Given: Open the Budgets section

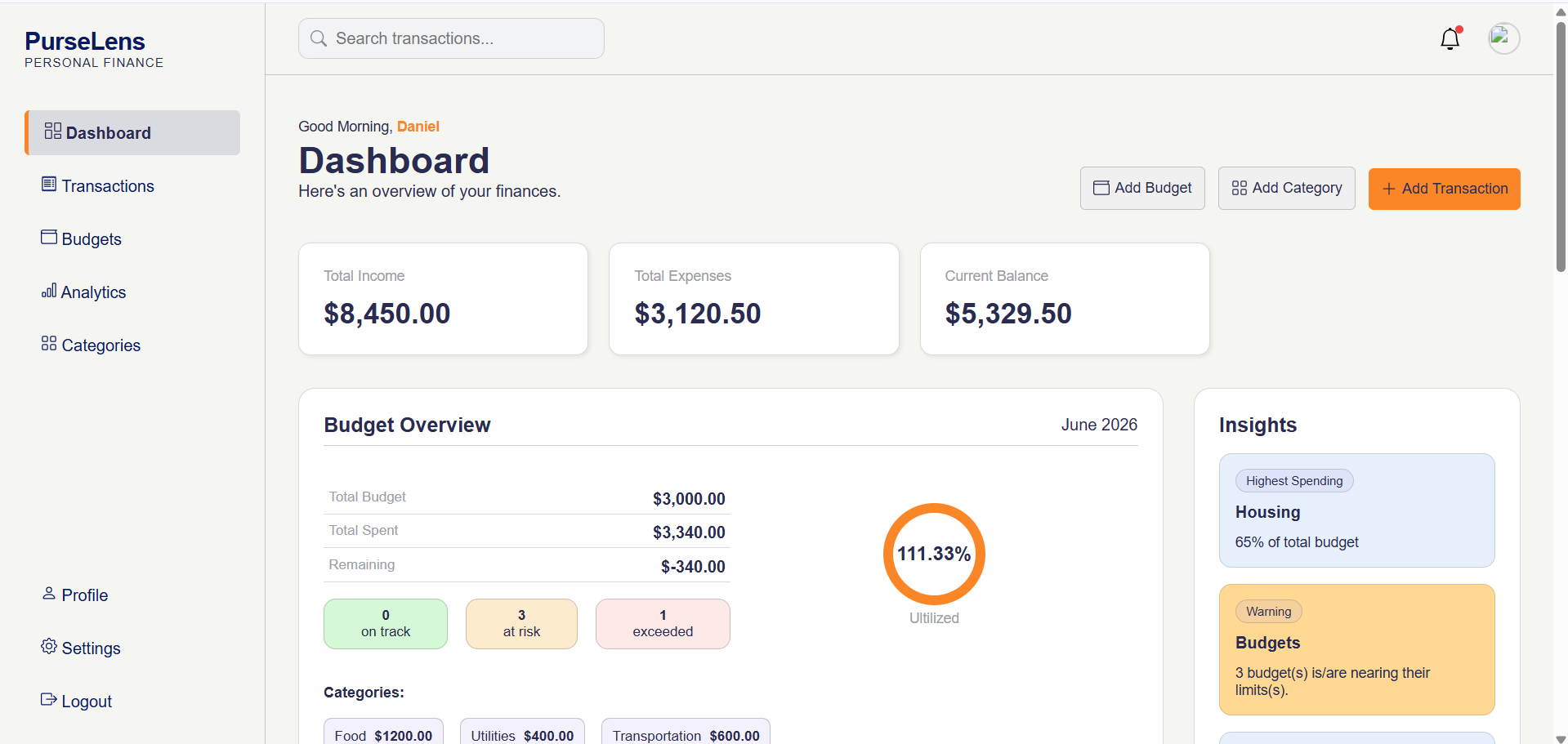Looking at the screenshot, I should tap(132, 239).
